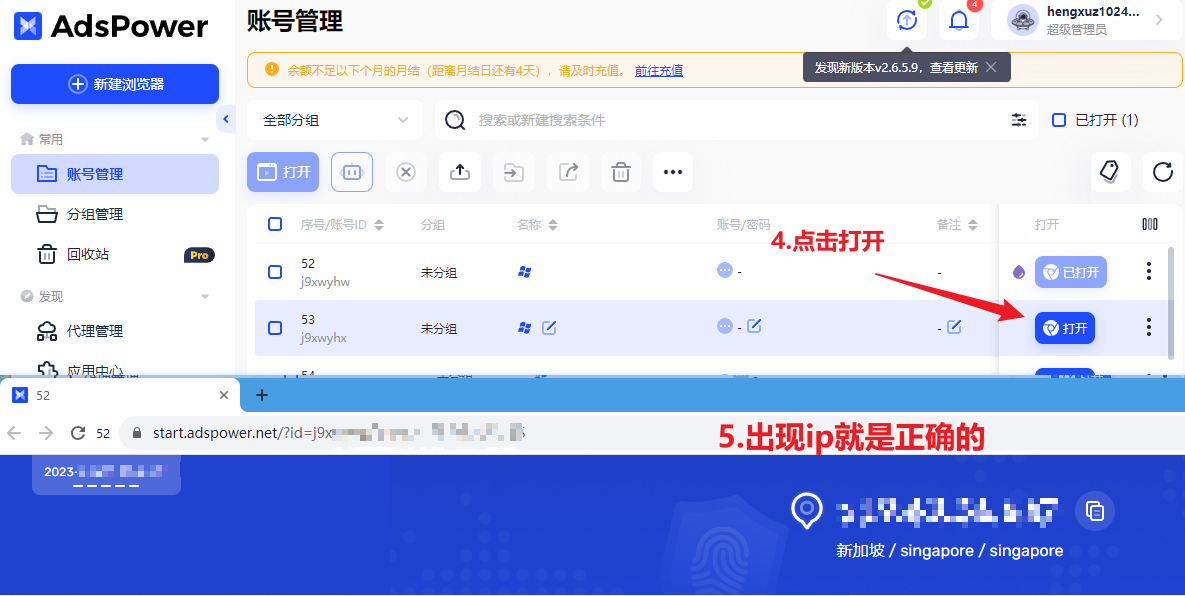Click the RPA robot toolbar icon
This screenshot has height=596, width=1185.
[352, 172]
